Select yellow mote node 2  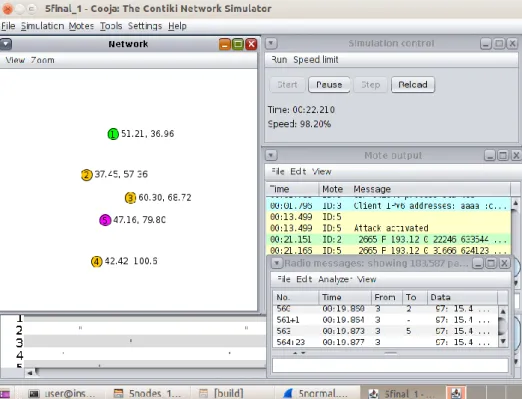point(86,175)
